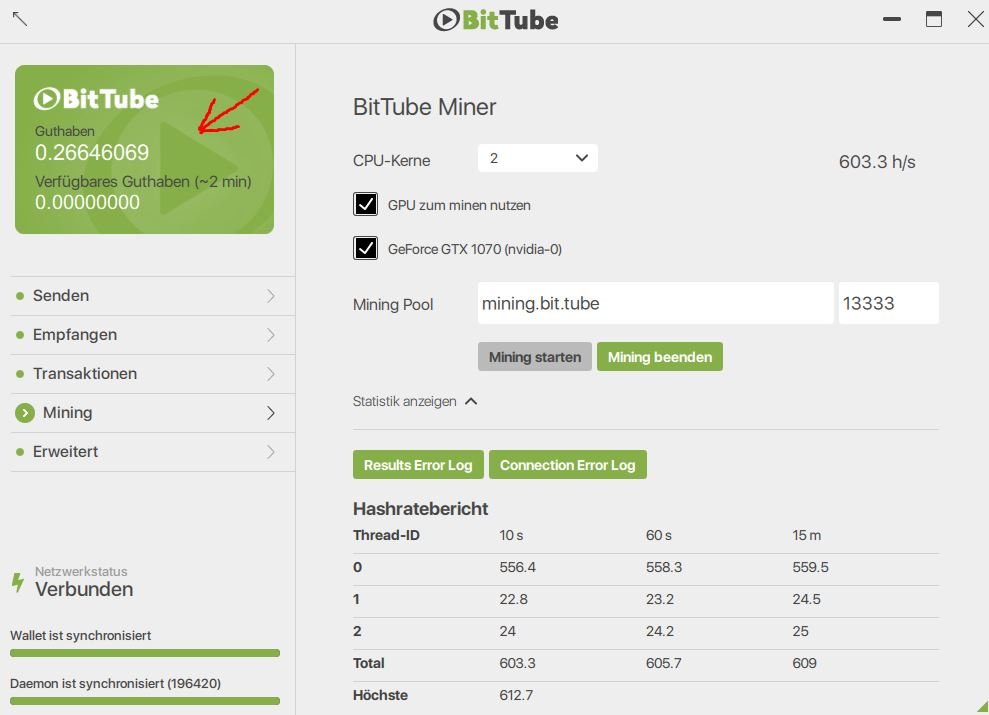Click the chevron next to Empfangen
The height and width of the screenshot is (715, 989).
(x=271, y=335)
